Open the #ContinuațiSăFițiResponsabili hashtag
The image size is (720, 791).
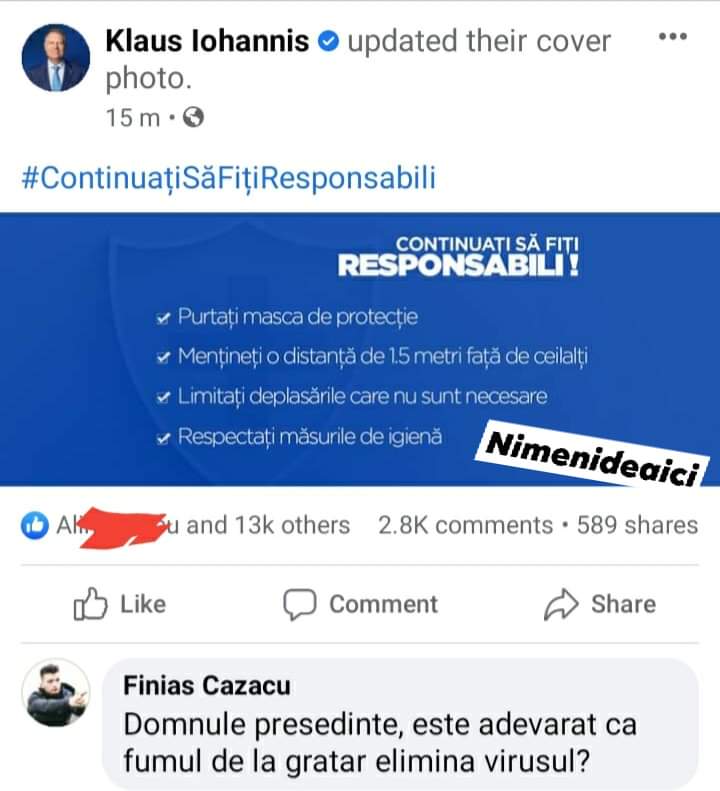point(229,178)
